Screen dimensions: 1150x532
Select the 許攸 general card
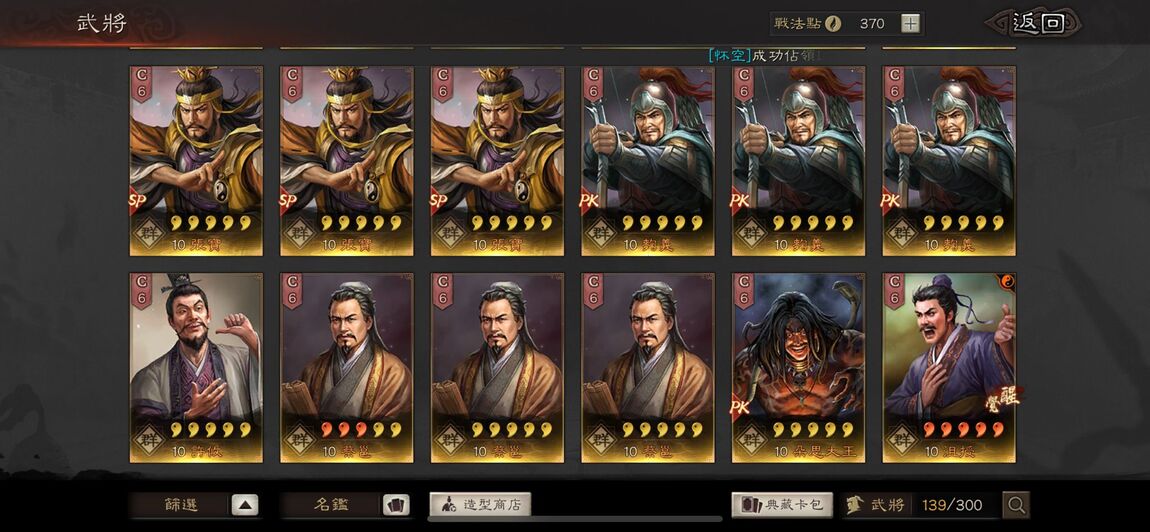197,368
